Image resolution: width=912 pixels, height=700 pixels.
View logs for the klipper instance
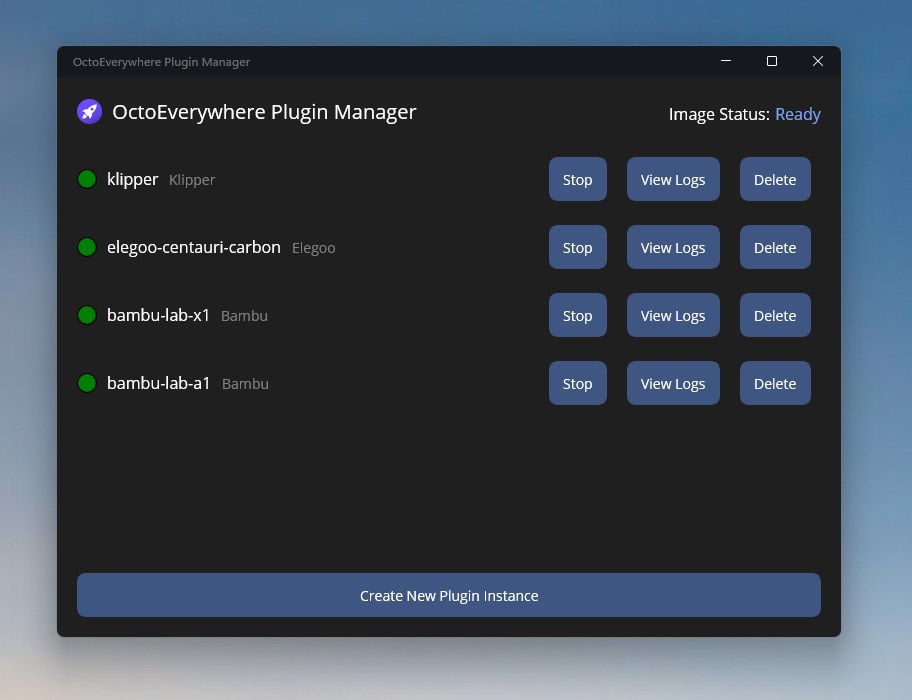pos(673,180)
